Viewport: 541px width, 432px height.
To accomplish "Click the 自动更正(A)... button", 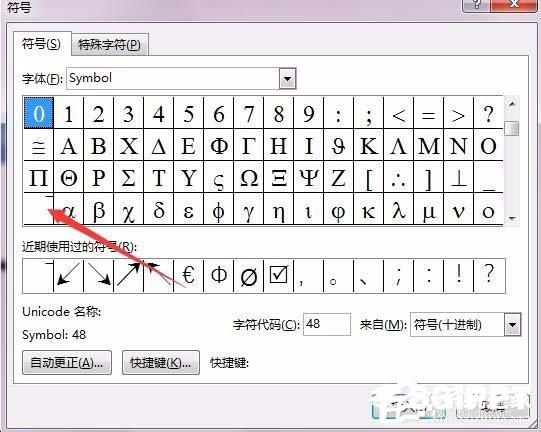I will point(67,363).
